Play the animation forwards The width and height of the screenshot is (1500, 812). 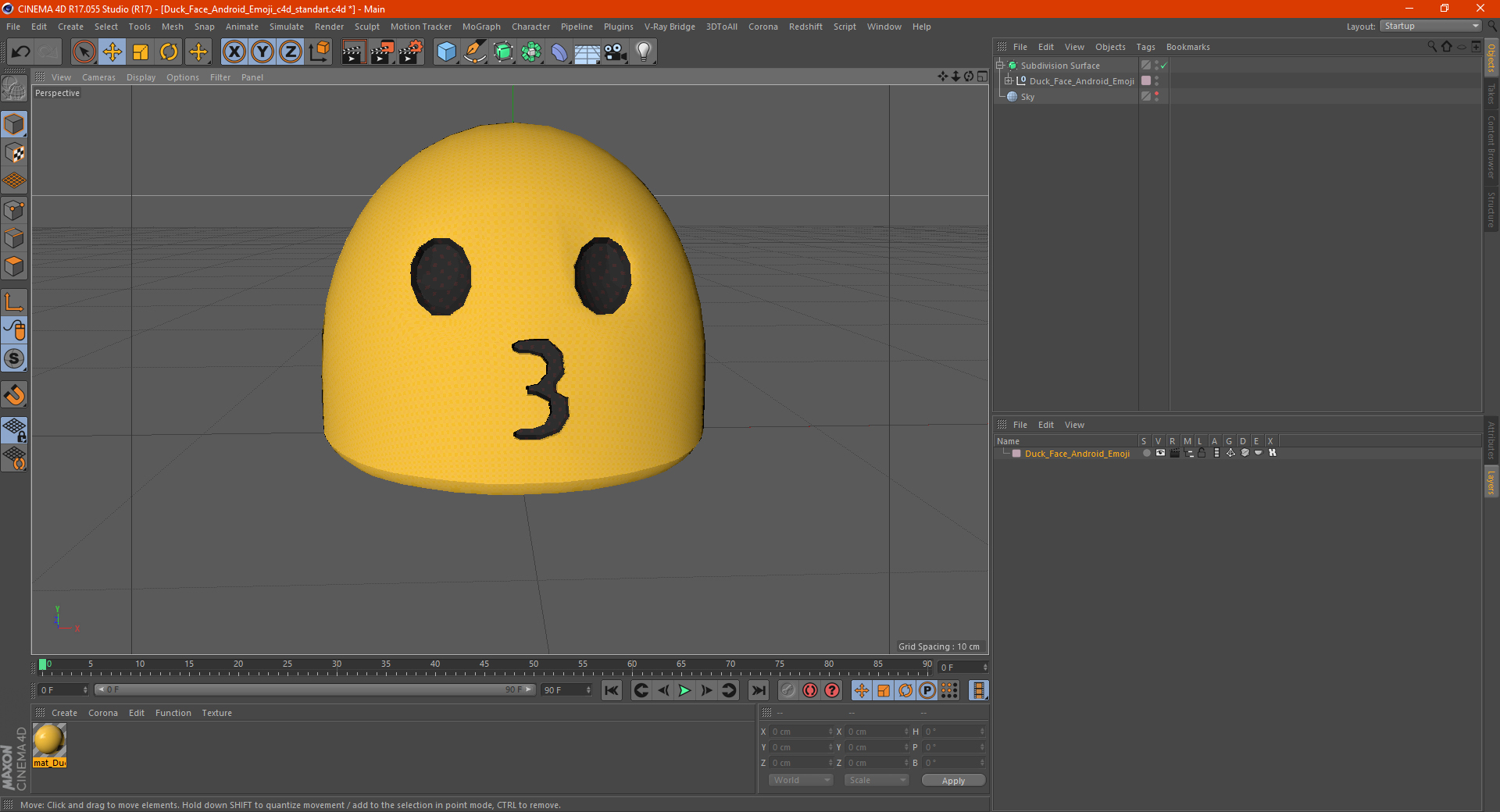click(x=684, y=690)
